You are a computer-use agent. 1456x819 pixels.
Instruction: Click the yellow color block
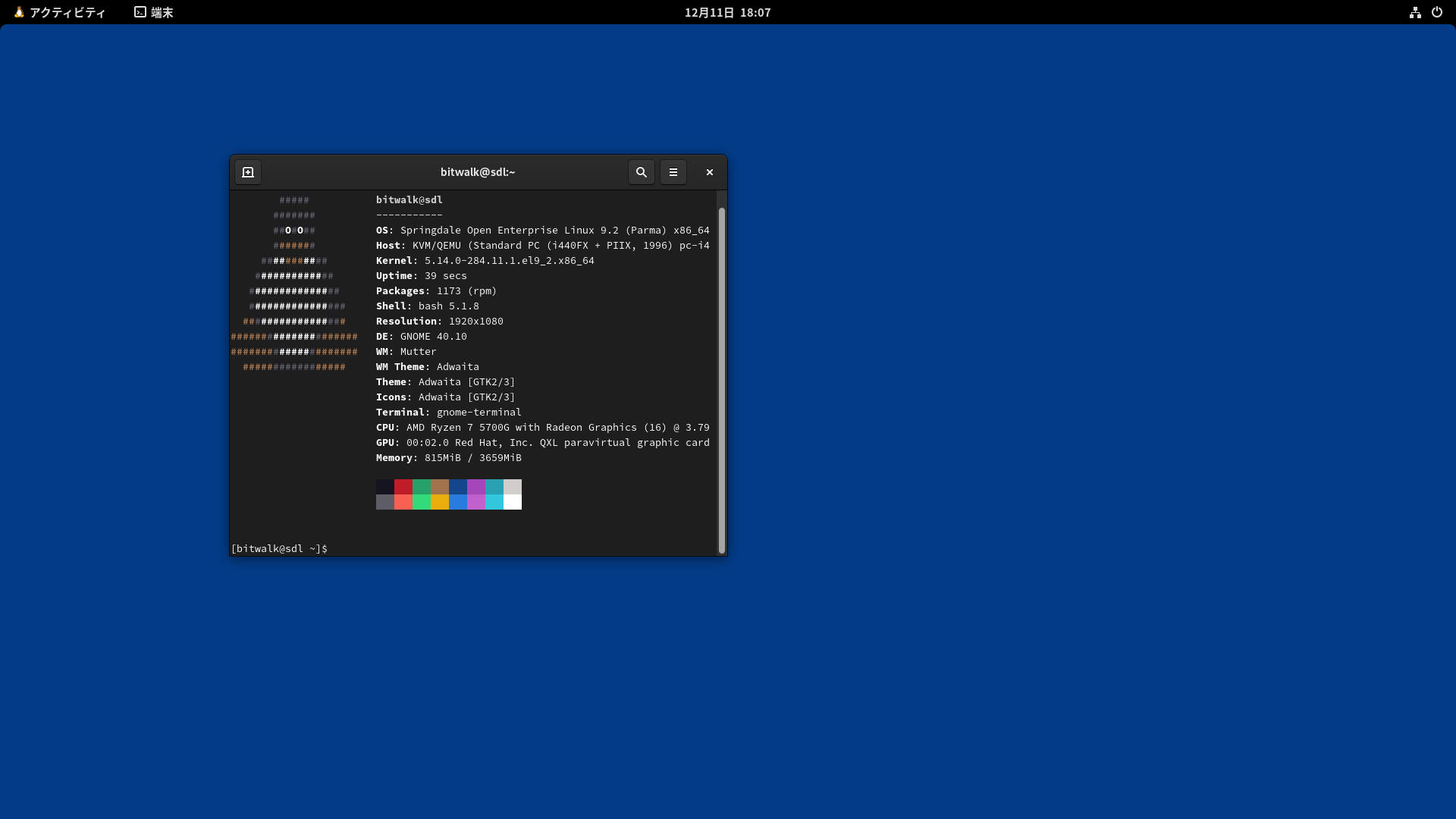point(439,502)
